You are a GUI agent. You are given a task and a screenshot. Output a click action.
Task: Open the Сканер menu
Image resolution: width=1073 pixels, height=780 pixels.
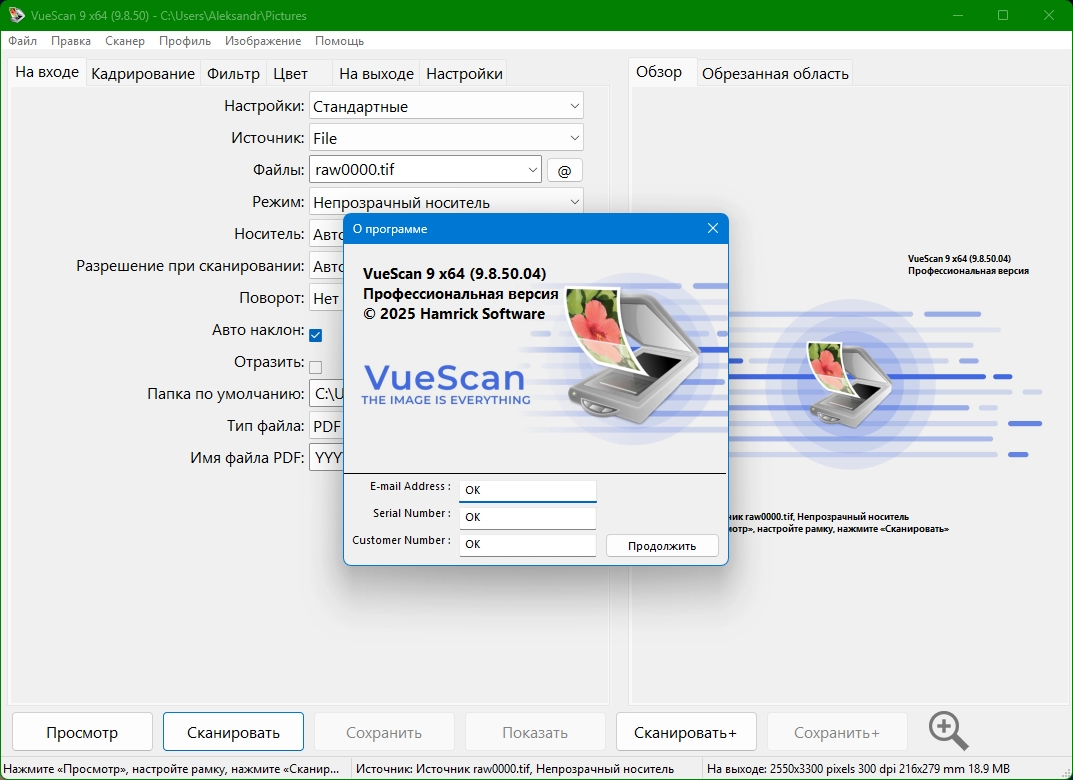click(x=125, y=40)
